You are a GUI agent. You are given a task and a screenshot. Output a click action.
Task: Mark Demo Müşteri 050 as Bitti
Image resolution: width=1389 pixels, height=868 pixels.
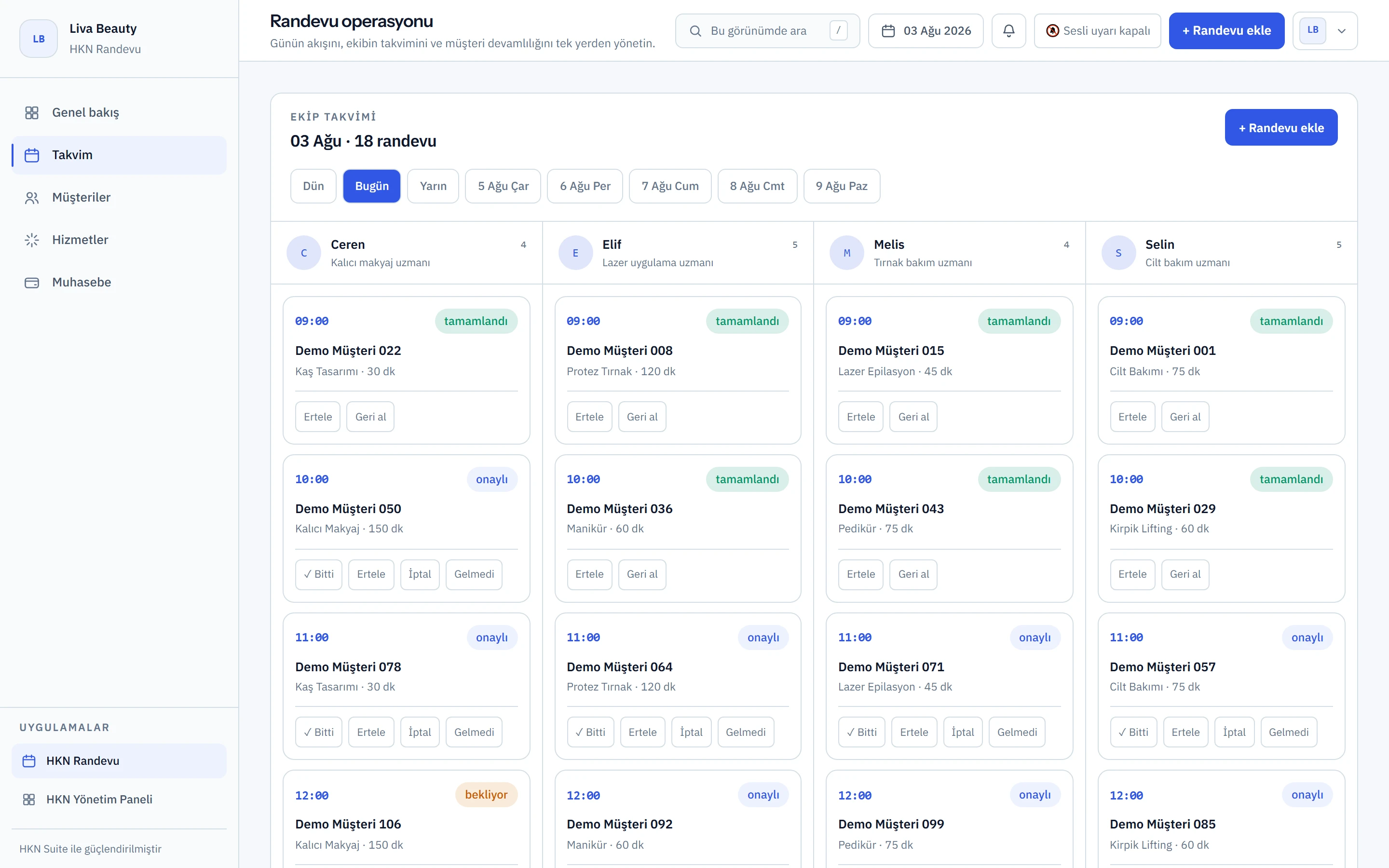click(318, 574)
